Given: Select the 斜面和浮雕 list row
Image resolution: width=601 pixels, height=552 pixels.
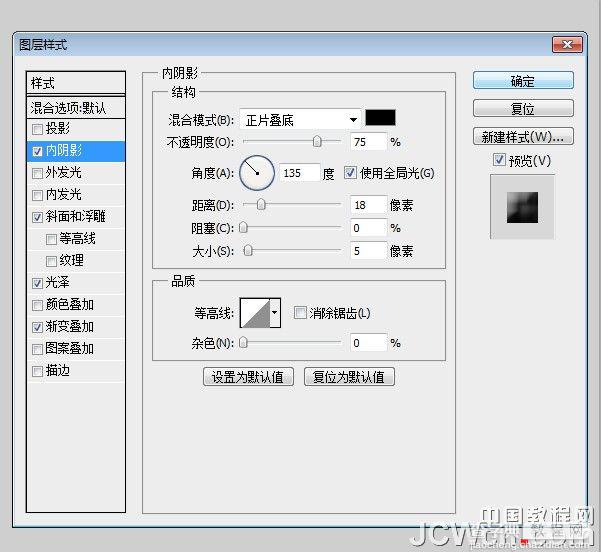Looking at the screenshot, I should pos(76,217).
